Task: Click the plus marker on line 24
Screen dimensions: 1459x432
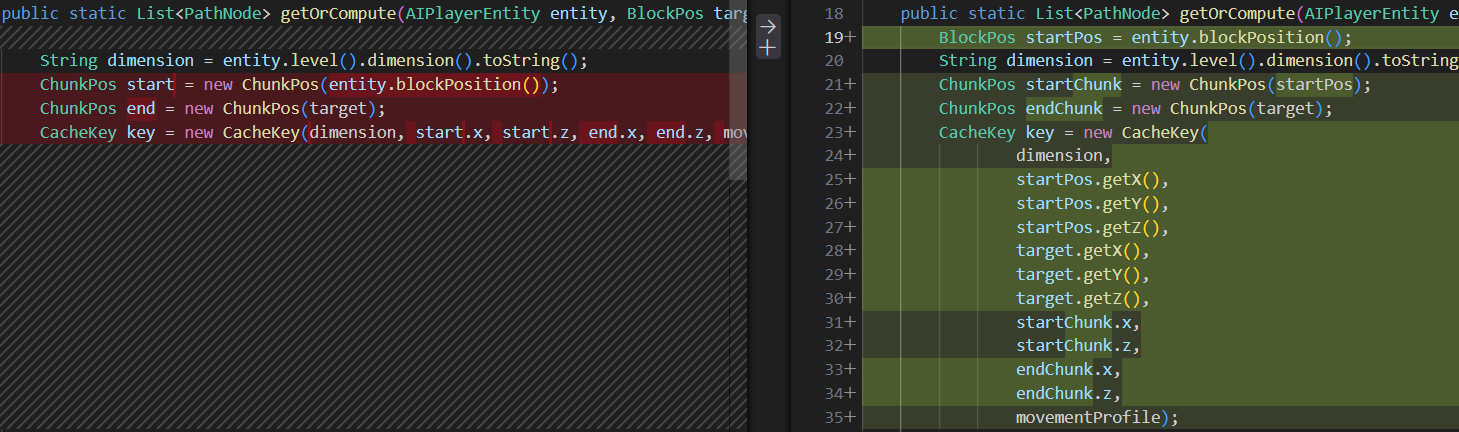Action: coord(850,156)
